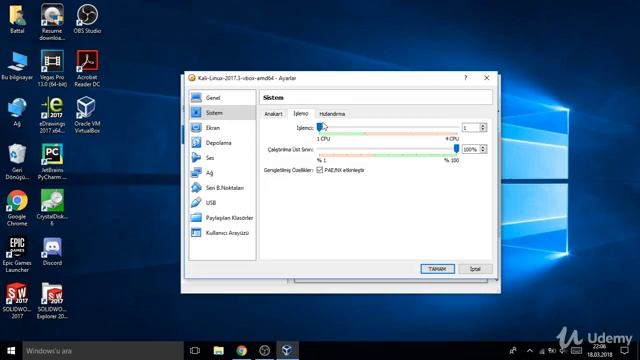Open Paylaşılan Klasörler settings
Screen dimensions: 640x360
coord(222,218)
